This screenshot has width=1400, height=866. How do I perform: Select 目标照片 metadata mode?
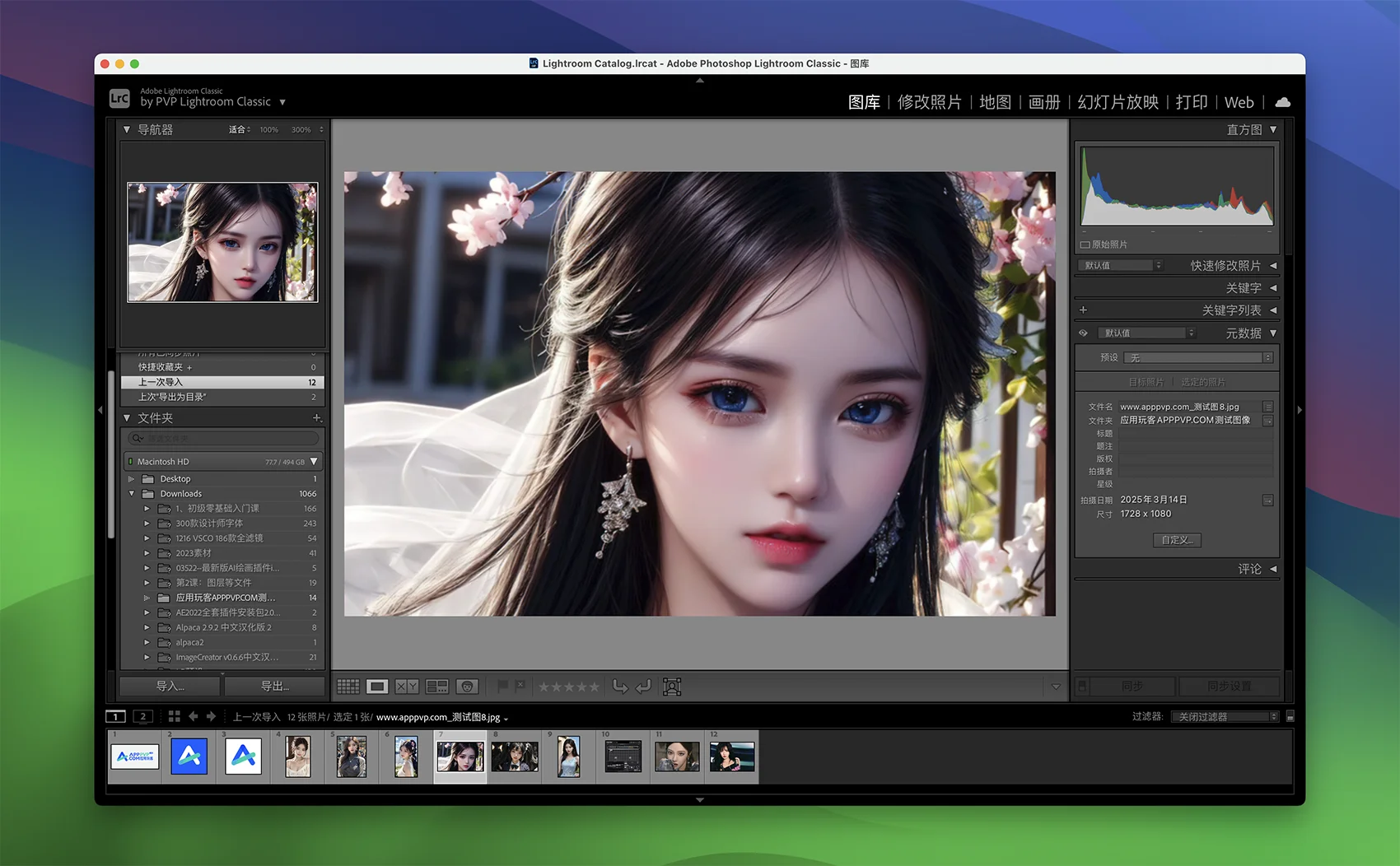(x=1146, y=382)
